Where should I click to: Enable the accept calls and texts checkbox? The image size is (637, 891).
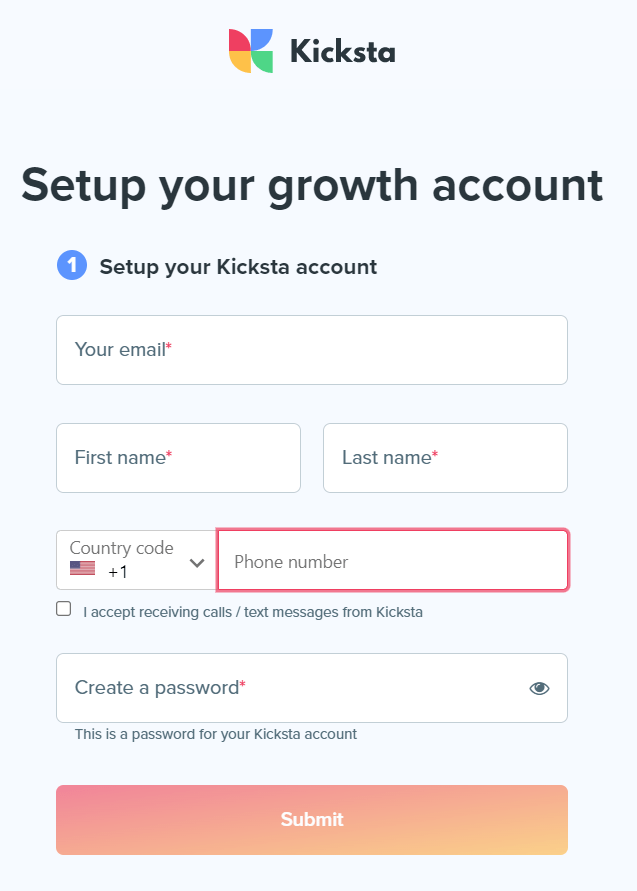point(64,609)
